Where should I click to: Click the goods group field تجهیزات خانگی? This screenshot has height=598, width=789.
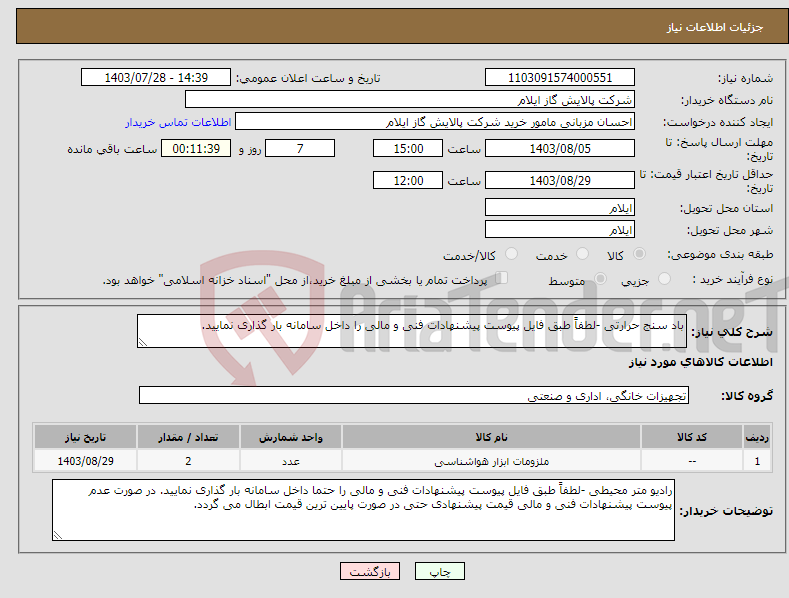tap(414, 396)
